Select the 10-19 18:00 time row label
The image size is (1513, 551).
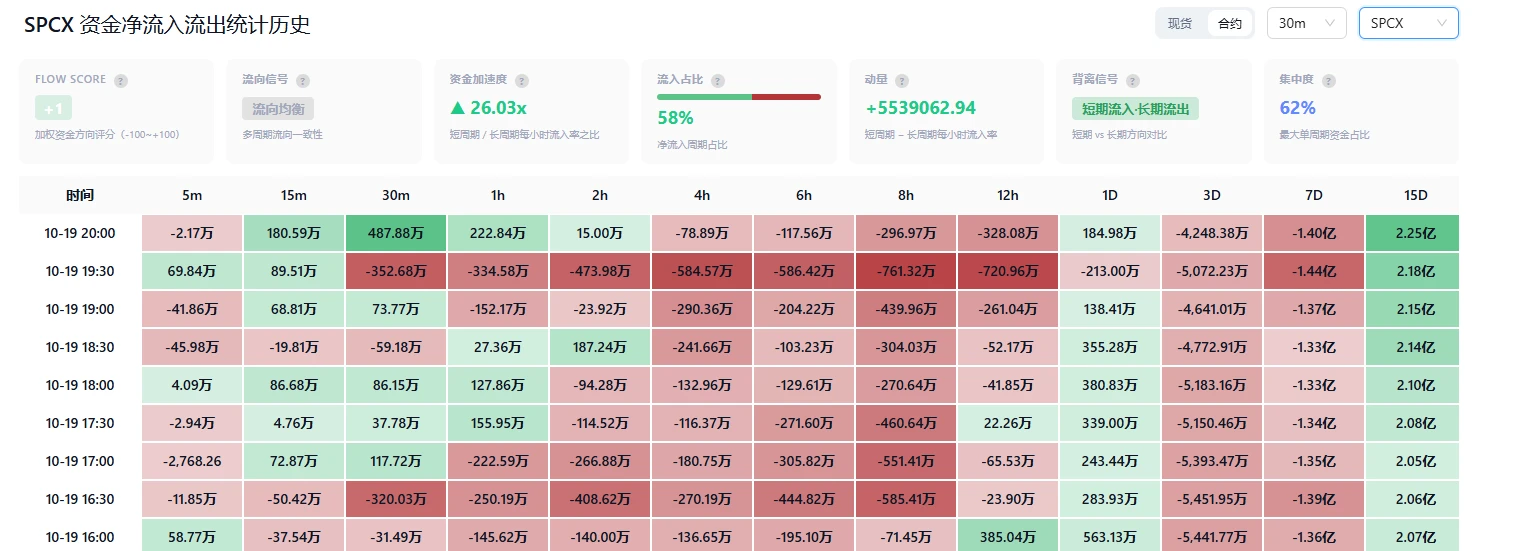pos(80,385)
